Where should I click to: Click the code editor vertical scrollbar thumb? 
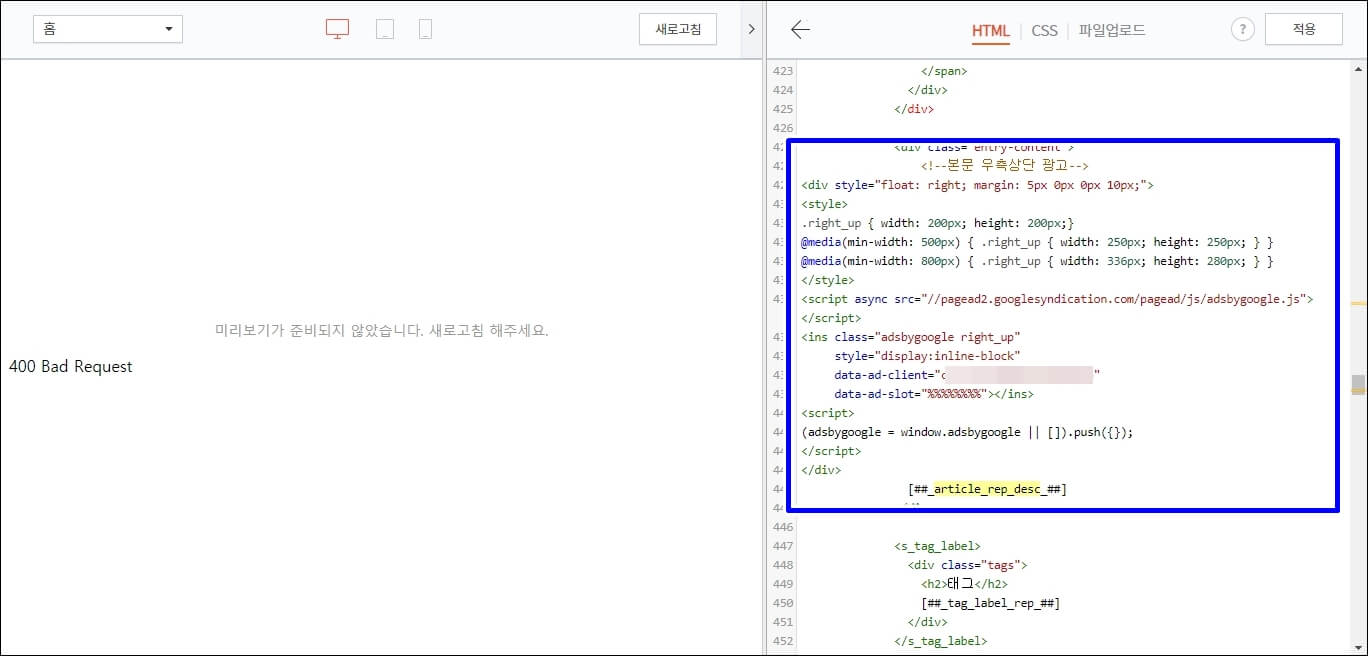point(1358,385)
